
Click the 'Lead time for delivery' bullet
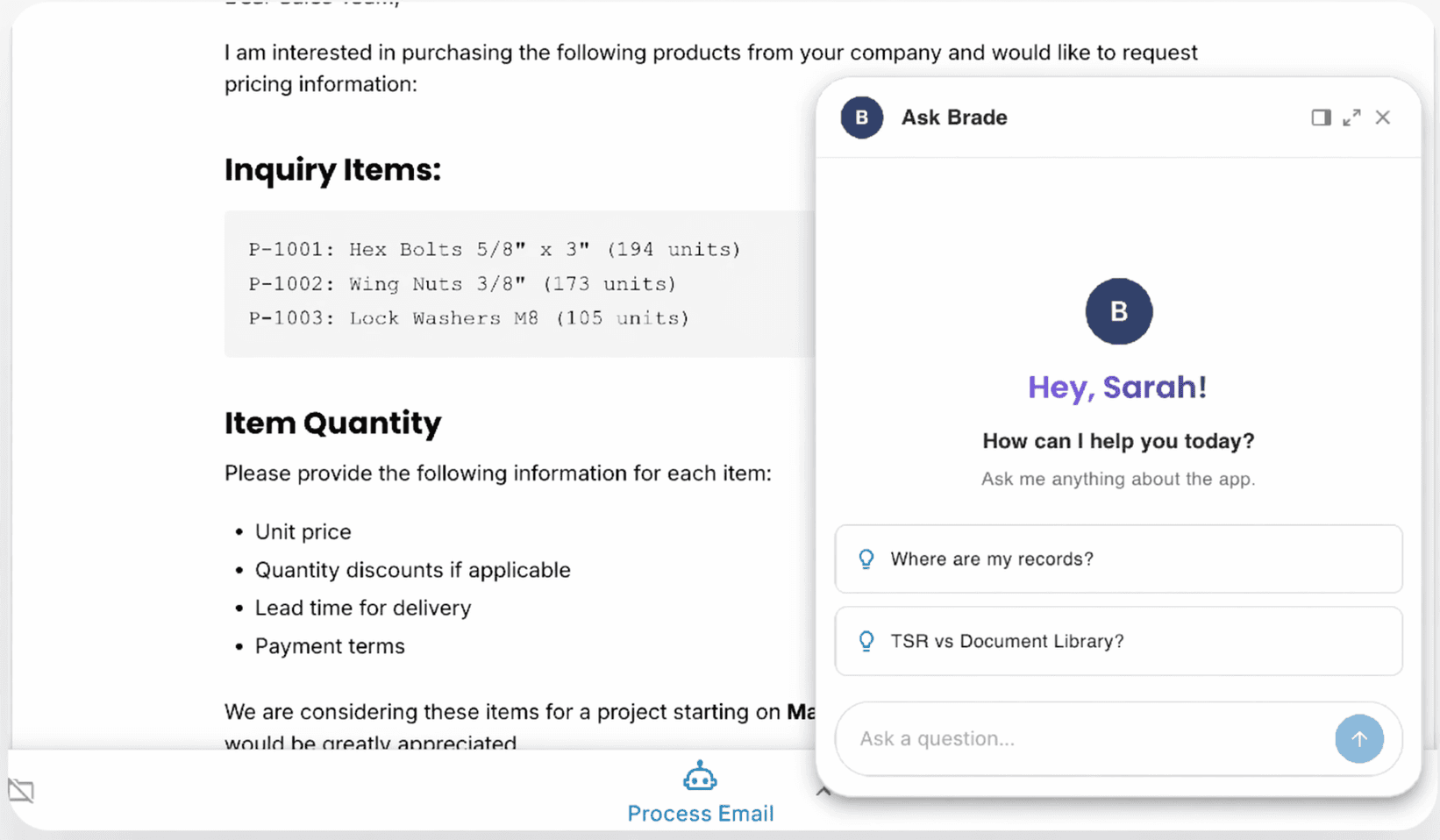[363, 608]
